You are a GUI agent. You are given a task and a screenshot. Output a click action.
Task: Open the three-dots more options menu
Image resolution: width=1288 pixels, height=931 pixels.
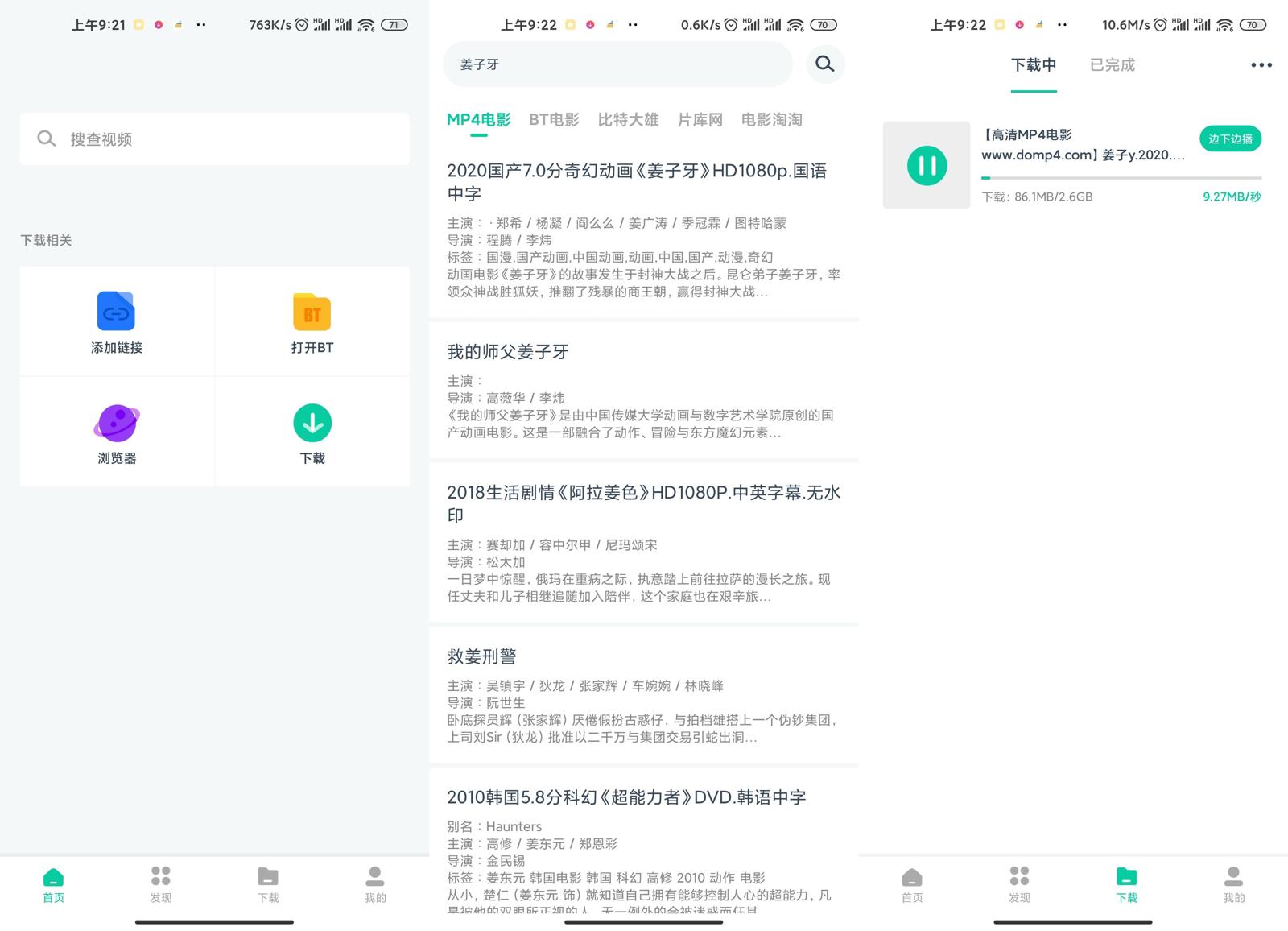tap(1261, 65)
